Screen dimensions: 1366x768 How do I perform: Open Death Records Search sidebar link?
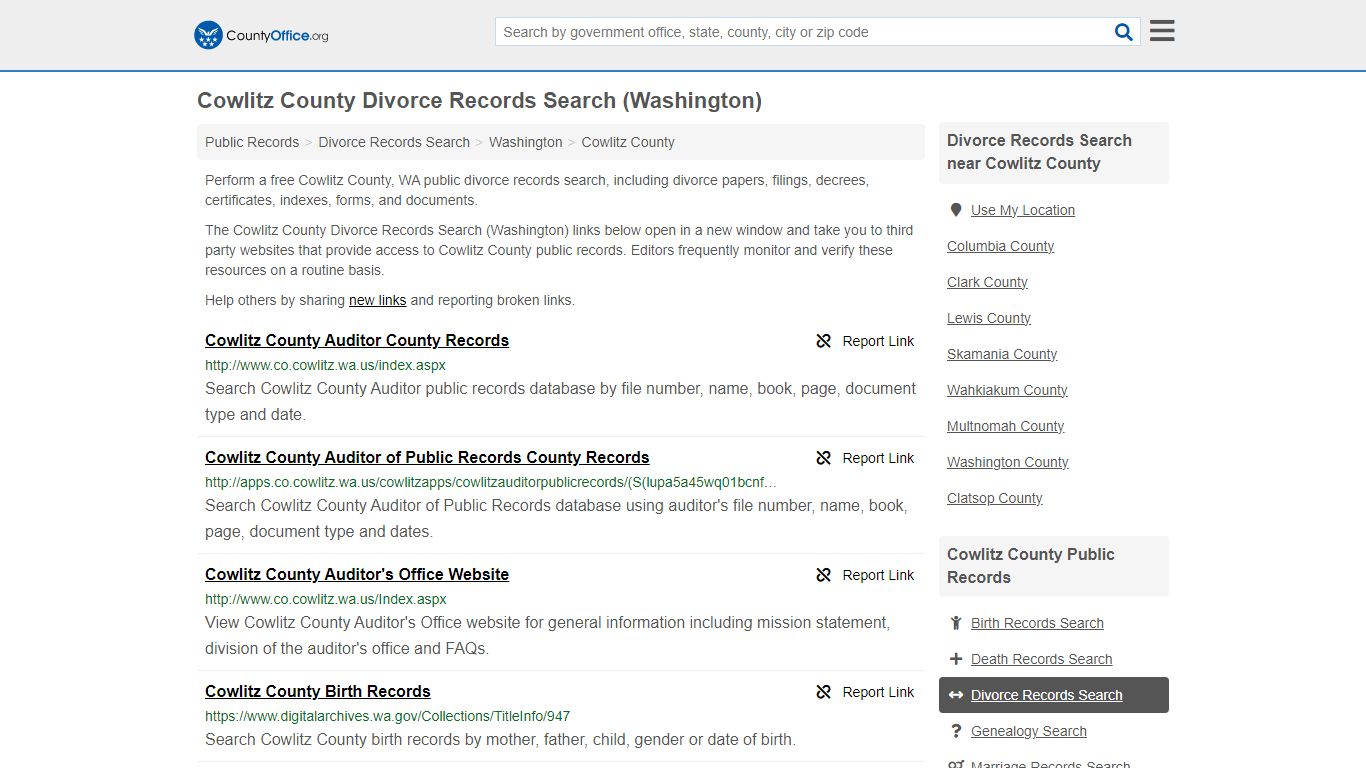coord(1041,659)
